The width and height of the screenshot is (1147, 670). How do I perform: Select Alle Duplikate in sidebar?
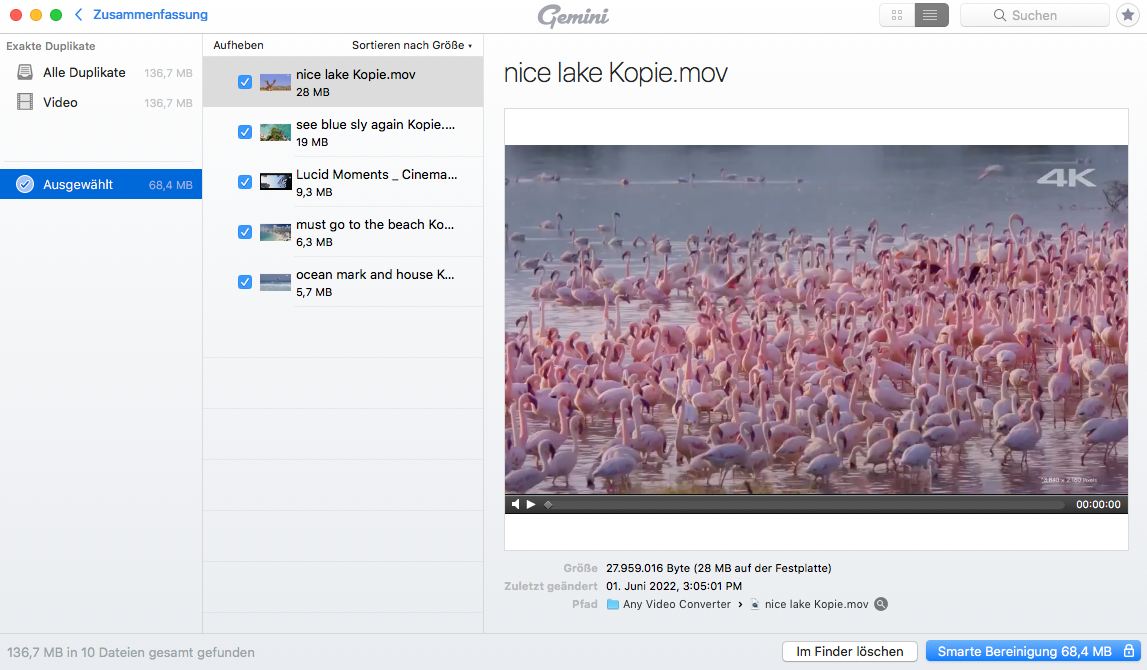click(x=84, y=73)
